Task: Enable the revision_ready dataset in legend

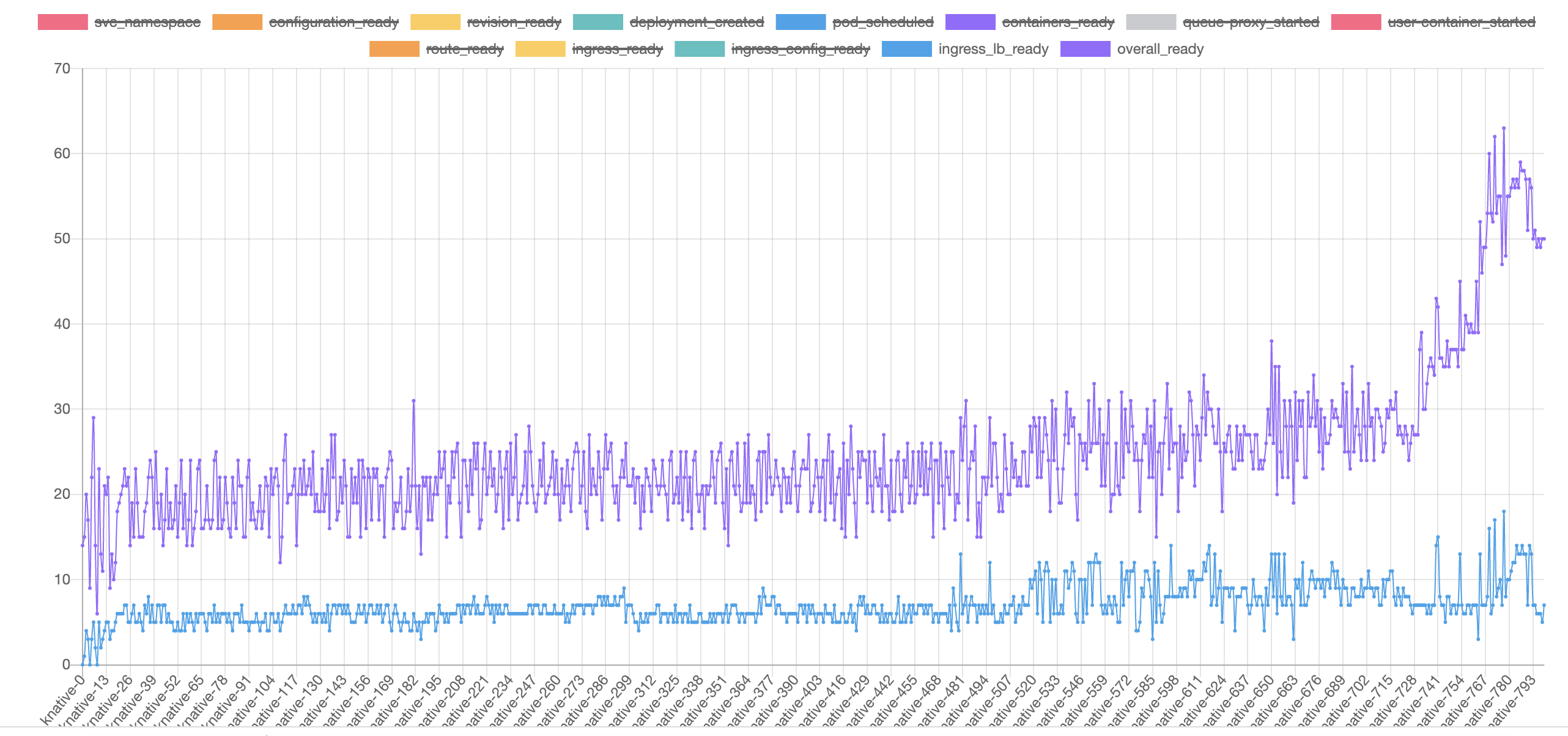Action: 514,22
